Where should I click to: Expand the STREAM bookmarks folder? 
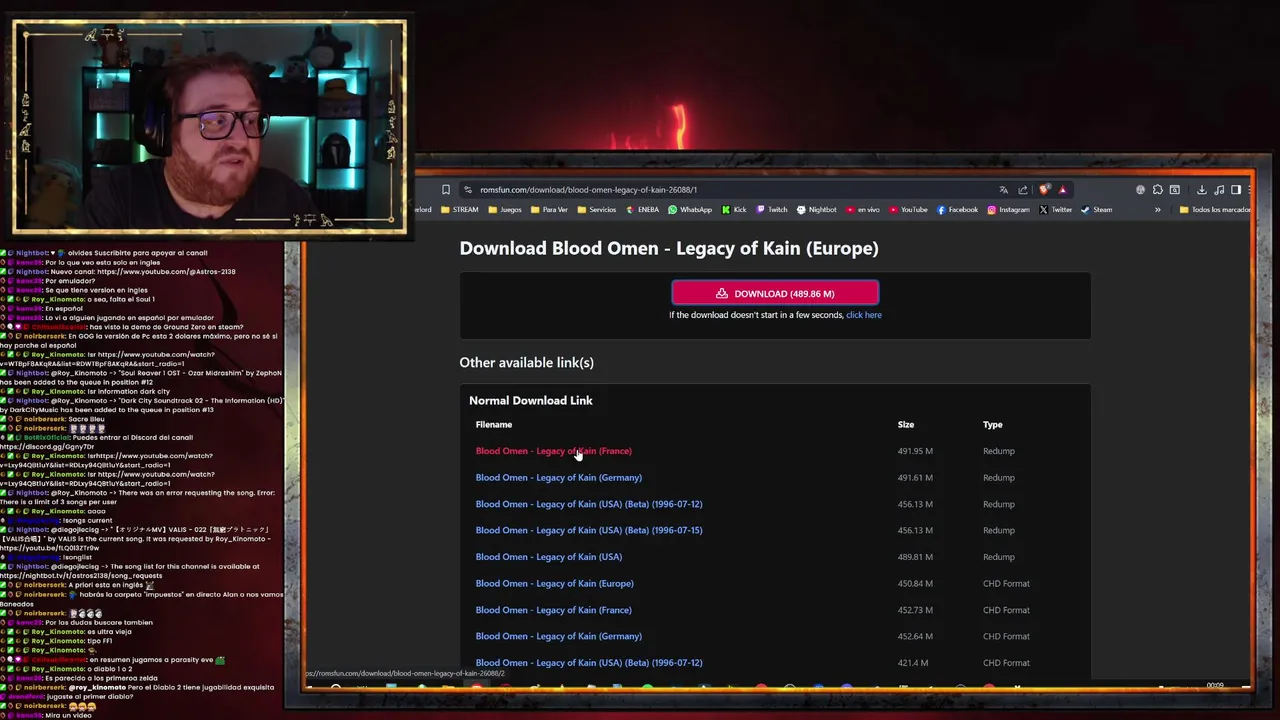point(460,210)
